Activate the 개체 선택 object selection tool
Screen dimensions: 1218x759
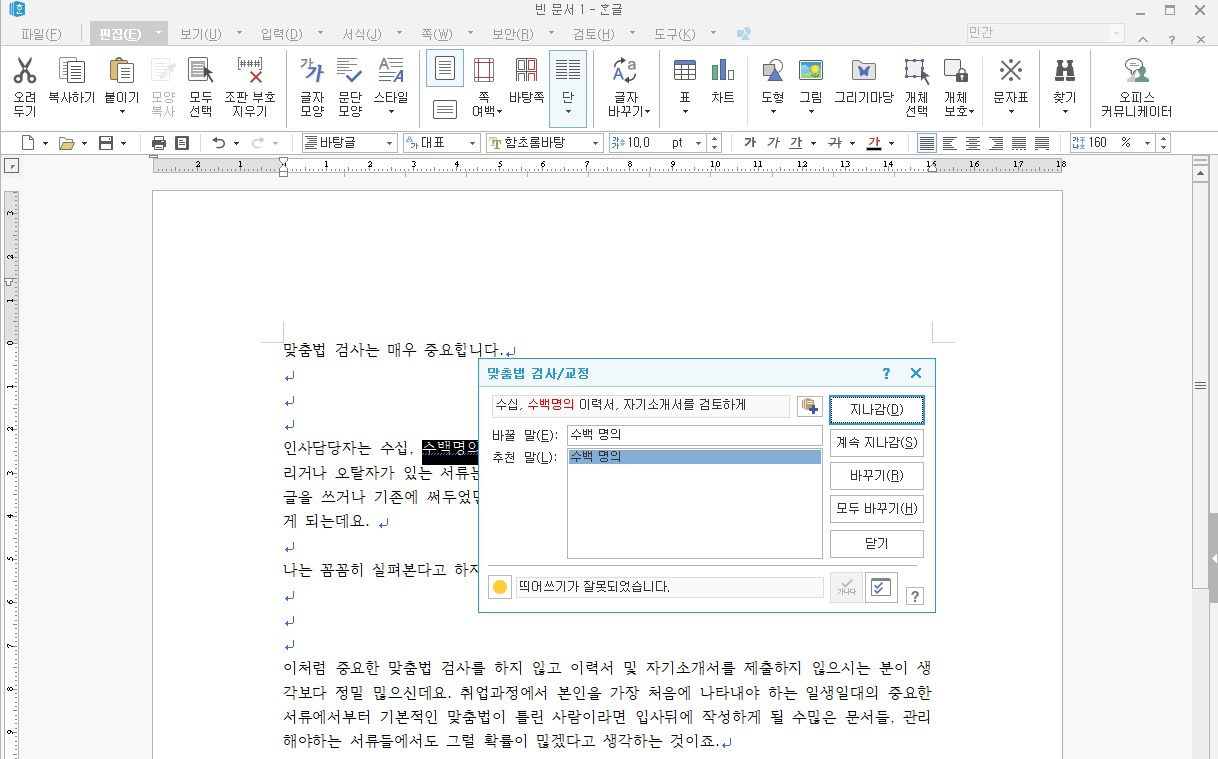(x=914, y=78)
